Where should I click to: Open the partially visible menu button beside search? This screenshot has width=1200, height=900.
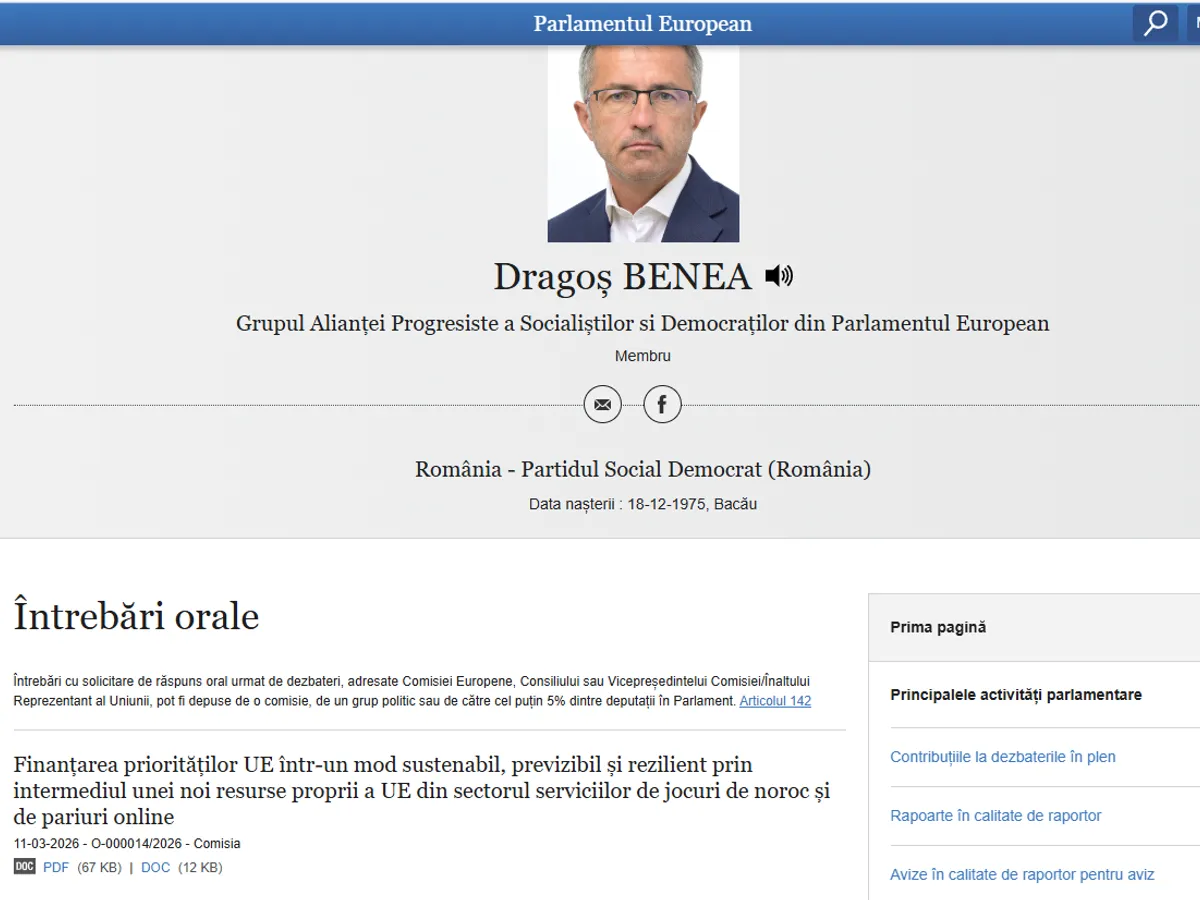click(x=1192, y=23)
